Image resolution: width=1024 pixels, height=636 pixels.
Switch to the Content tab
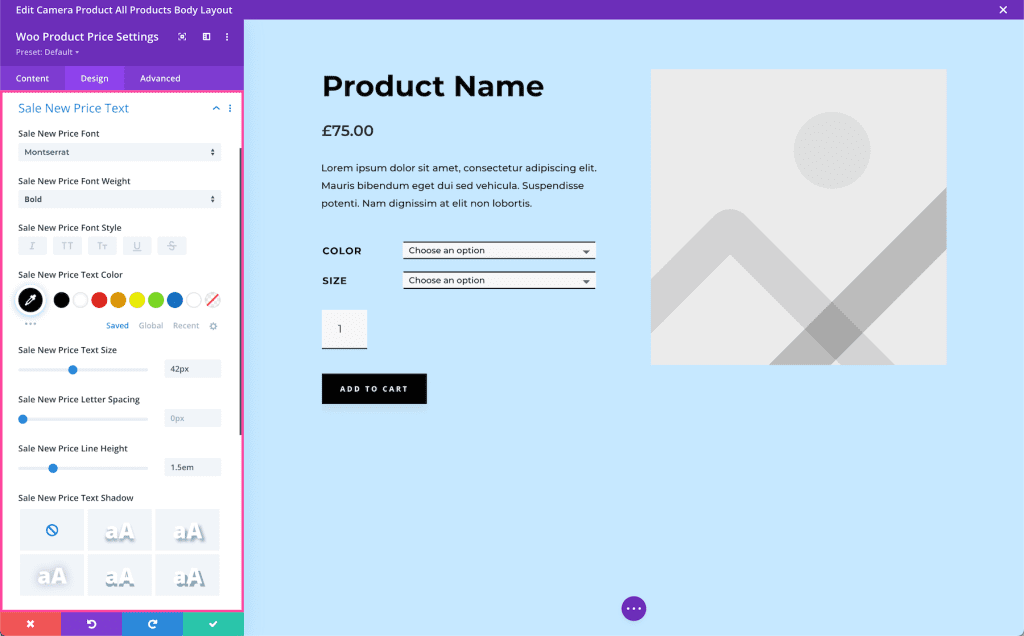32,77
